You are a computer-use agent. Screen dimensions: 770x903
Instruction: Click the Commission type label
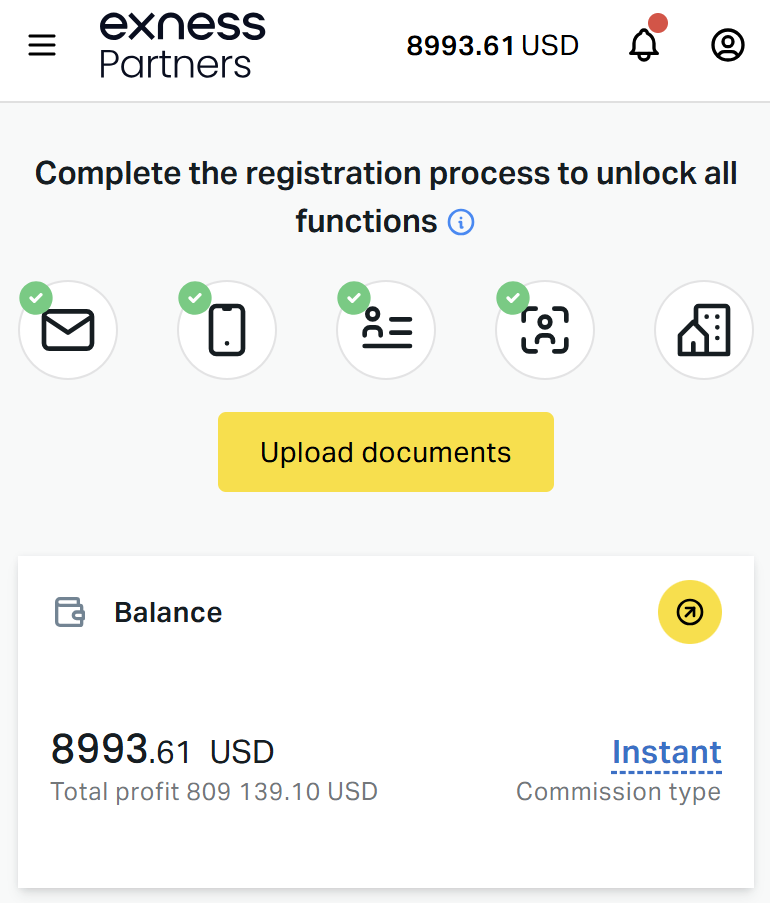coord(618,792)
